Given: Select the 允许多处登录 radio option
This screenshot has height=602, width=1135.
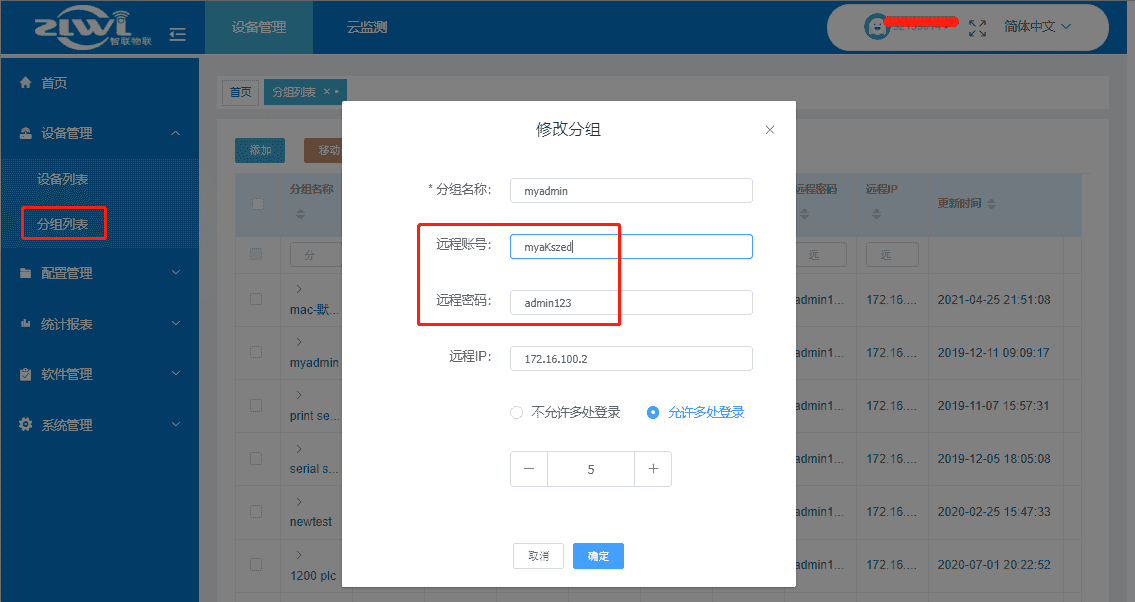Looking at the screenshot, I should point(653,412).
